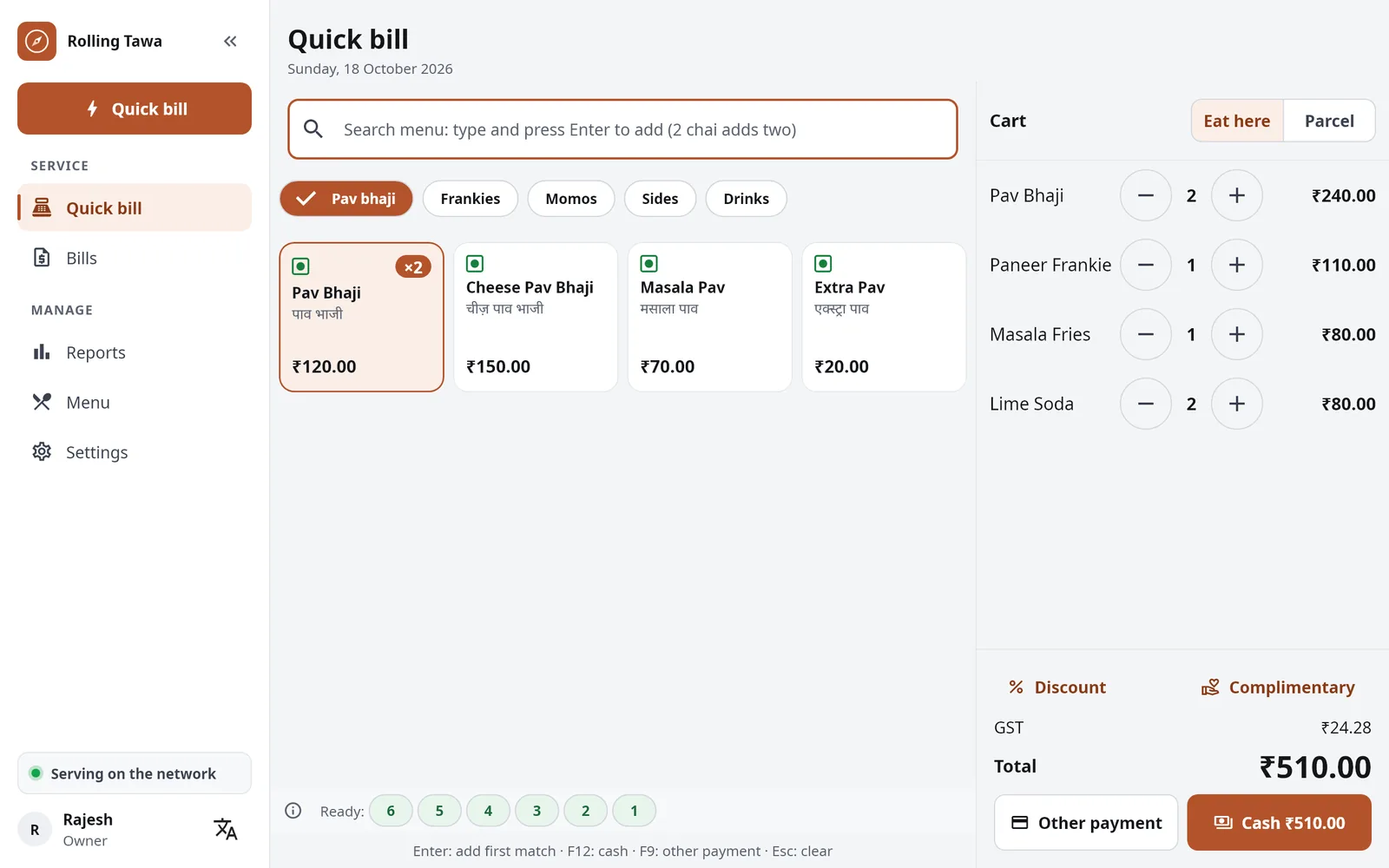Screen dimensions: 1389x868
Task: Select ready order token 1
Action: tap(634, 811)
